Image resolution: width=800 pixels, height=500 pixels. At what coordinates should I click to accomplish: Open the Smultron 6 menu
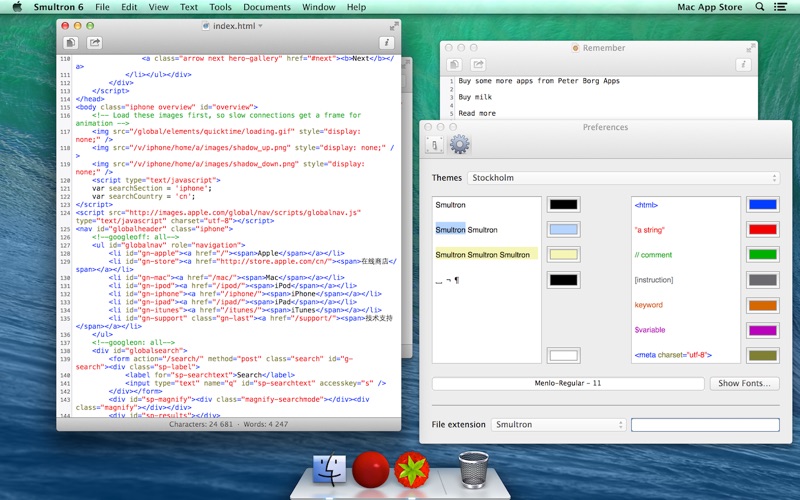click(x=59, y=7)
